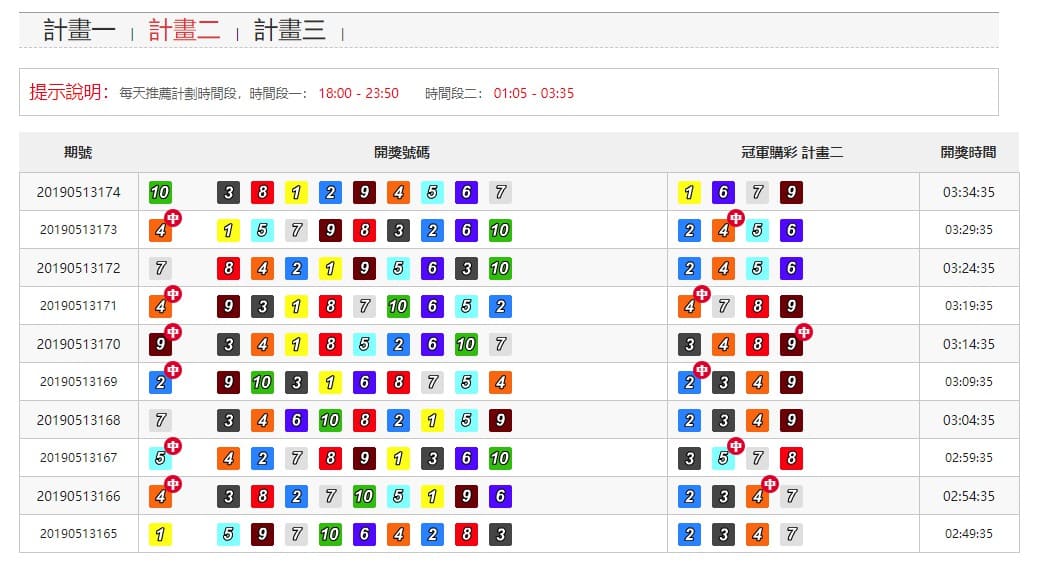1045x573 pixels.
Task: Select the active 計畫二 tab
Action: coord(185,30)
